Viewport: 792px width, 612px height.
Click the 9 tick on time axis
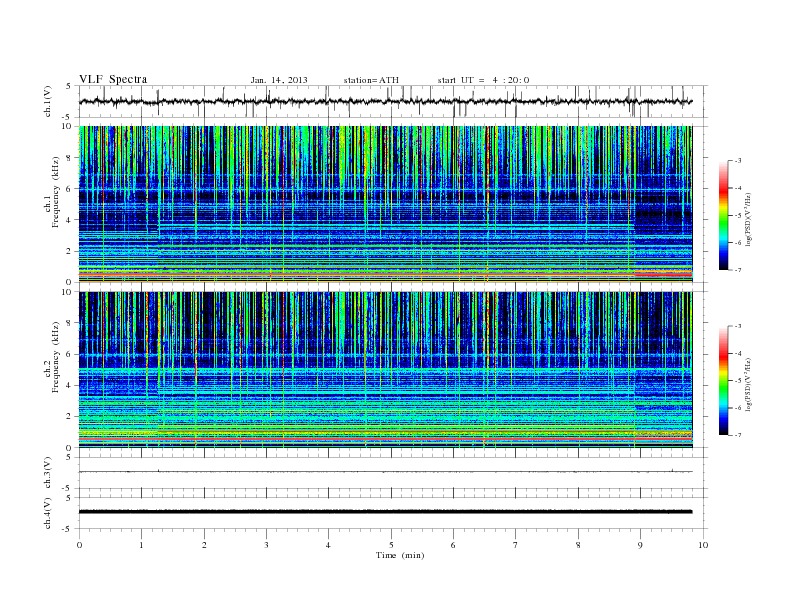point(640,545)
